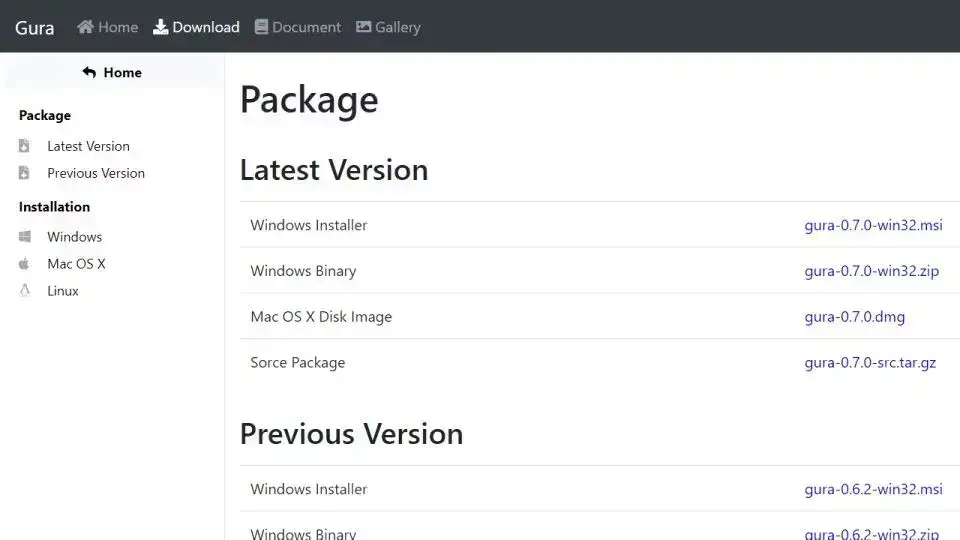Image resolution: width=960 pixels, height=540 pixels.
Task: Open the Gura brand link
Action: (34, 27)
